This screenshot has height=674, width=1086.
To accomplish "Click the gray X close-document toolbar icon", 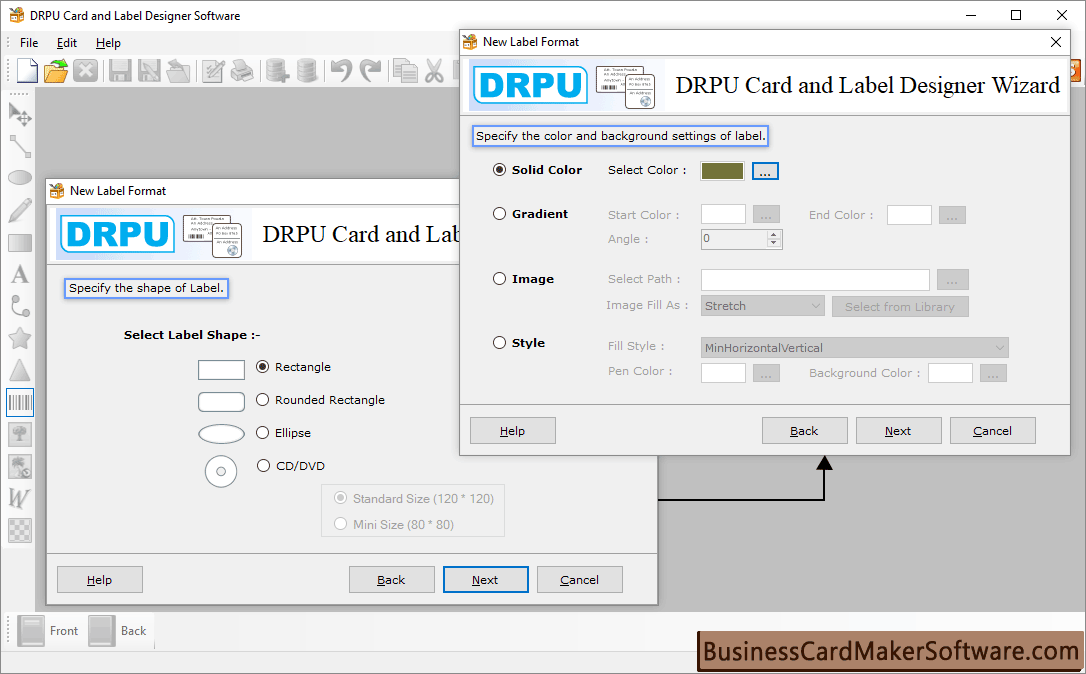I will (x=85, y=70).
